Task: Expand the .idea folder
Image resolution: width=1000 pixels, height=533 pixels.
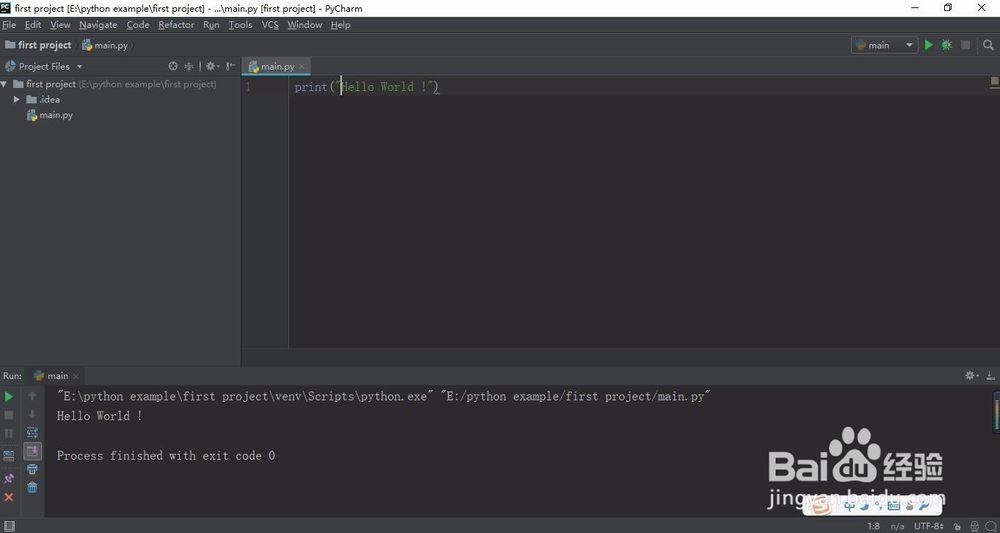Action: pos(17,99)
